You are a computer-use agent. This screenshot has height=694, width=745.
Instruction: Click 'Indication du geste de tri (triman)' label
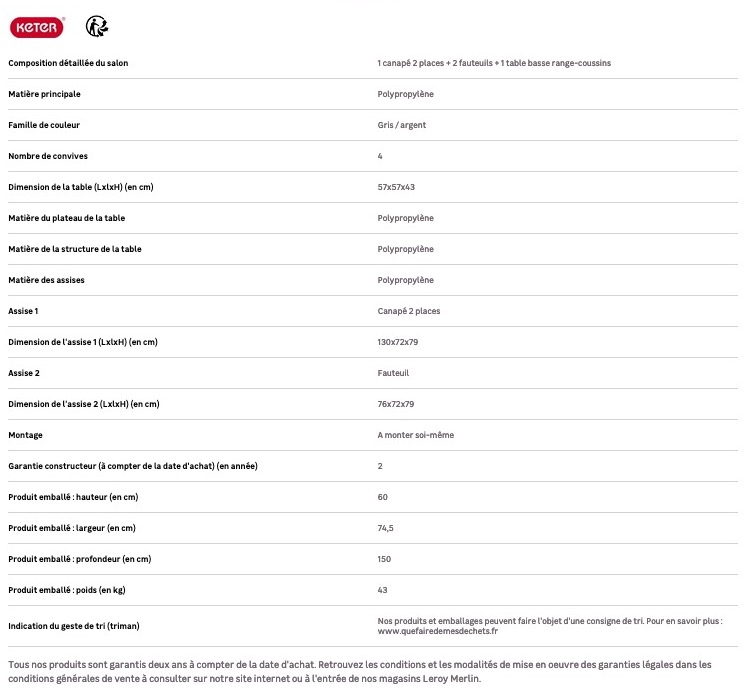[x=74, y=626]
